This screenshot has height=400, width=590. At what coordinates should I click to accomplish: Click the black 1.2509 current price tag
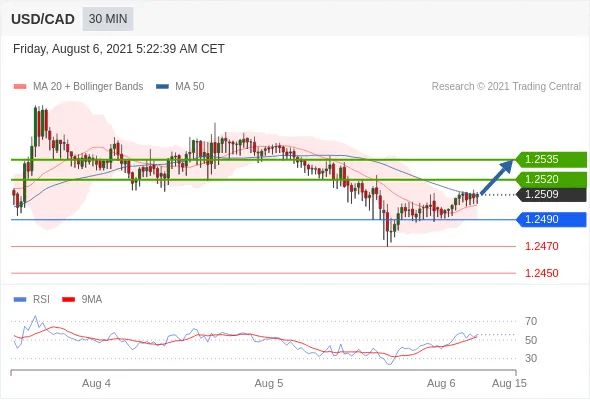pos(551,195)
